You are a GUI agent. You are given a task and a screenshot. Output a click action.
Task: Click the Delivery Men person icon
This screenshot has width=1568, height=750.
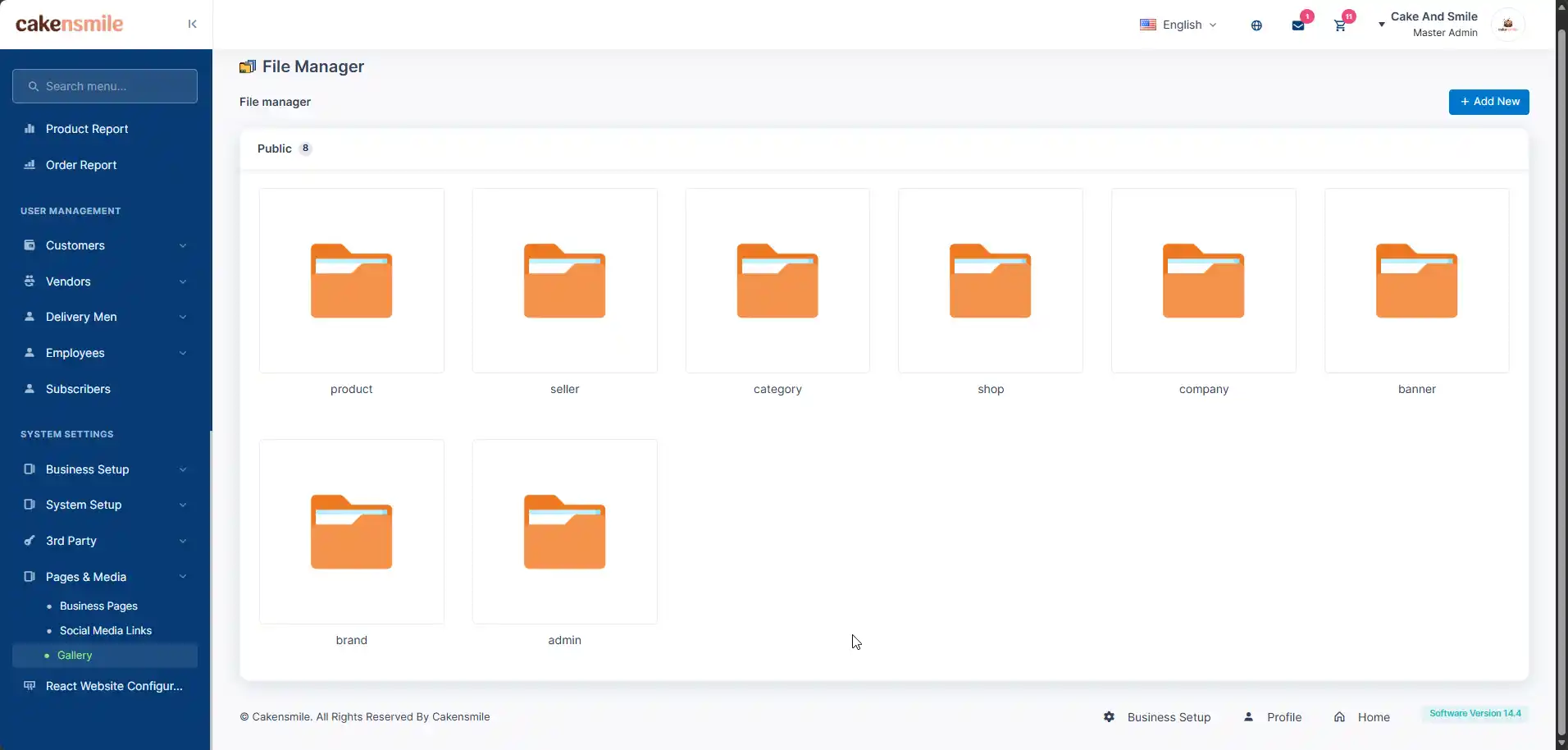(x=30, y=317)
